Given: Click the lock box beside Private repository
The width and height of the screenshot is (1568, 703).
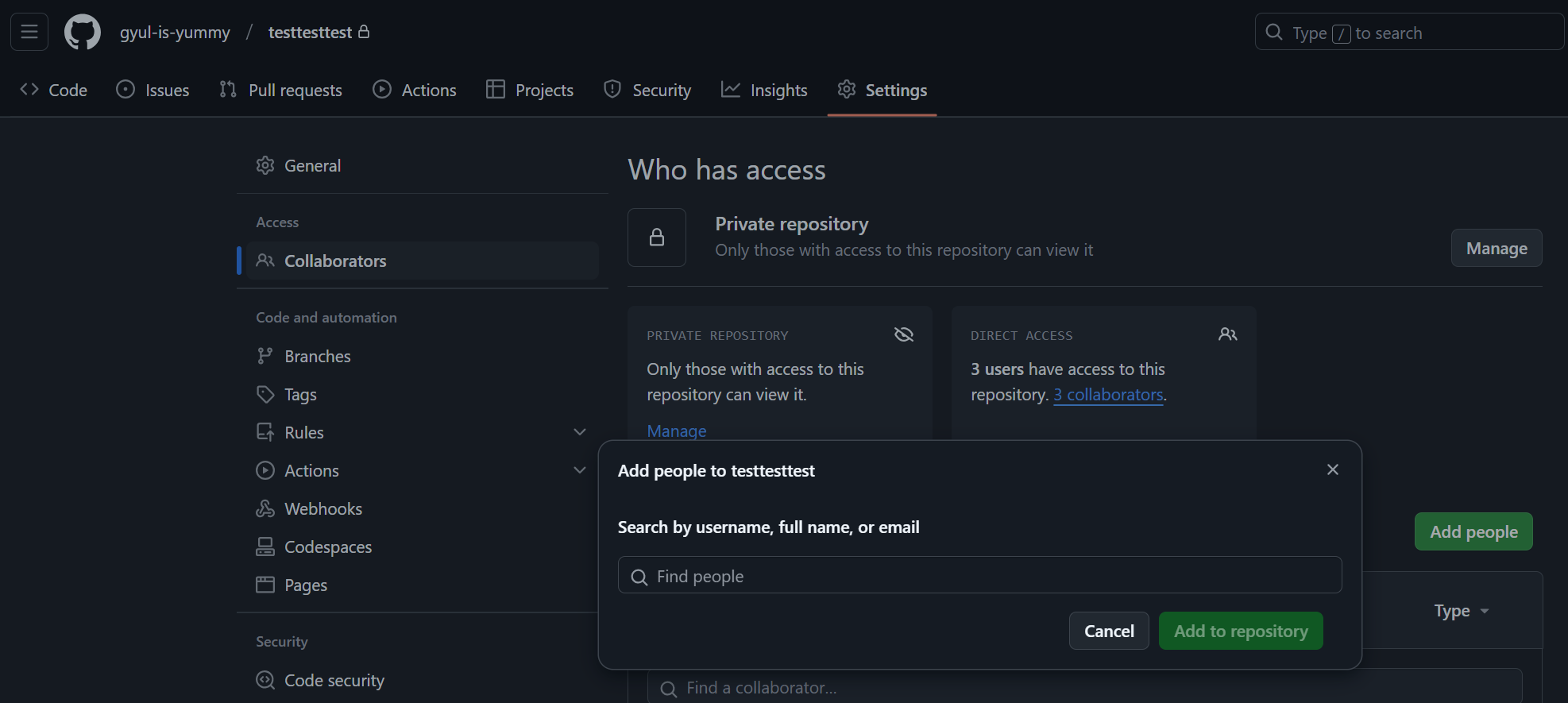Looking at the screenshot, I should (x=657, y=238).
